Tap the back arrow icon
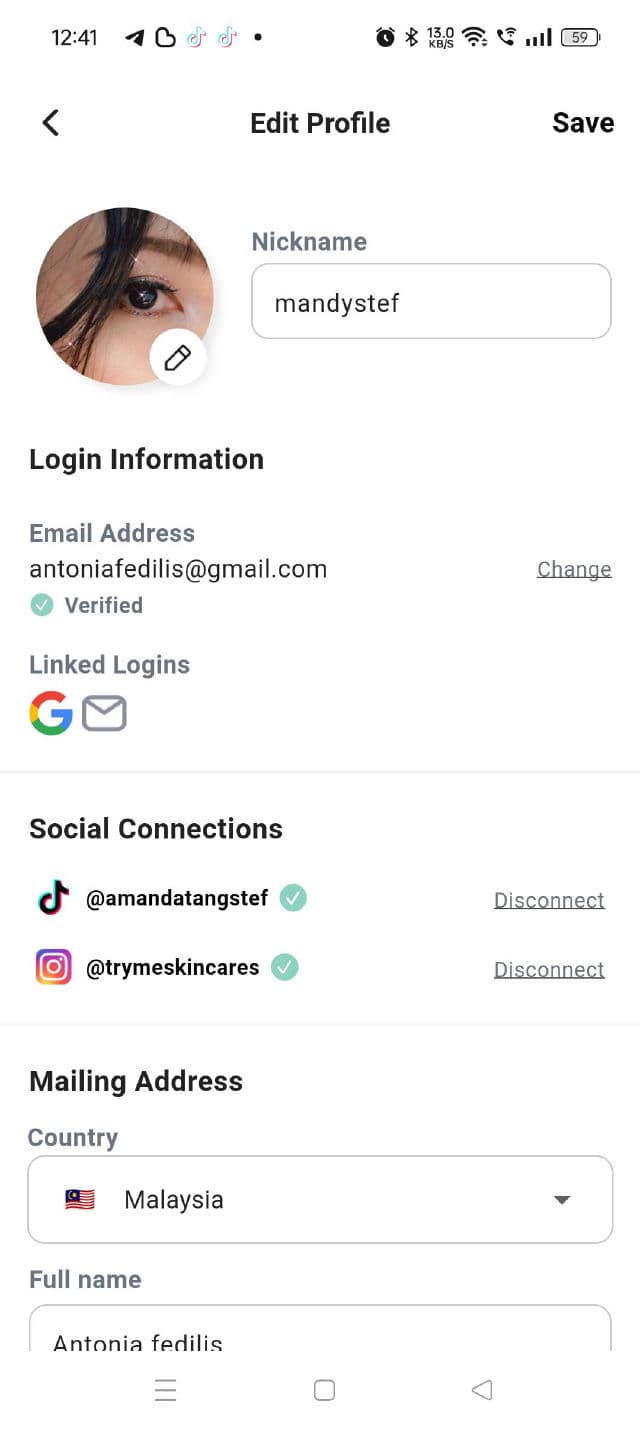Screen dimensions: 640x1429 click(x=51, y=123)
